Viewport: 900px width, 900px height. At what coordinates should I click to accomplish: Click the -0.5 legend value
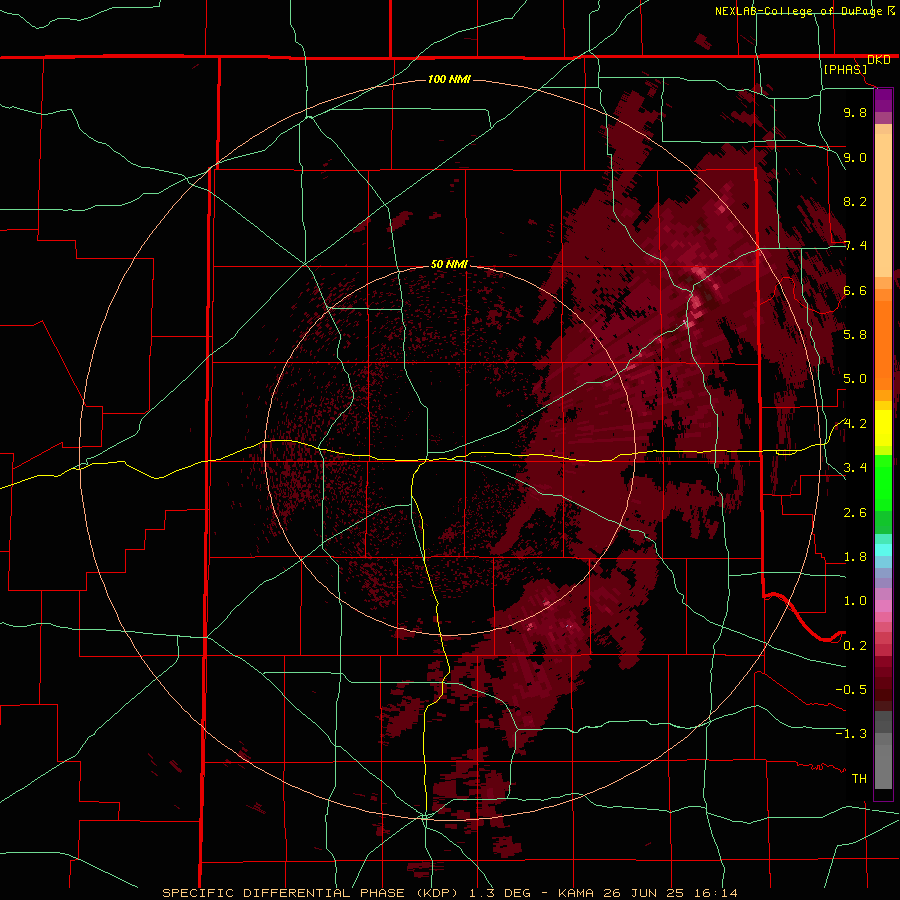point(851,689)
